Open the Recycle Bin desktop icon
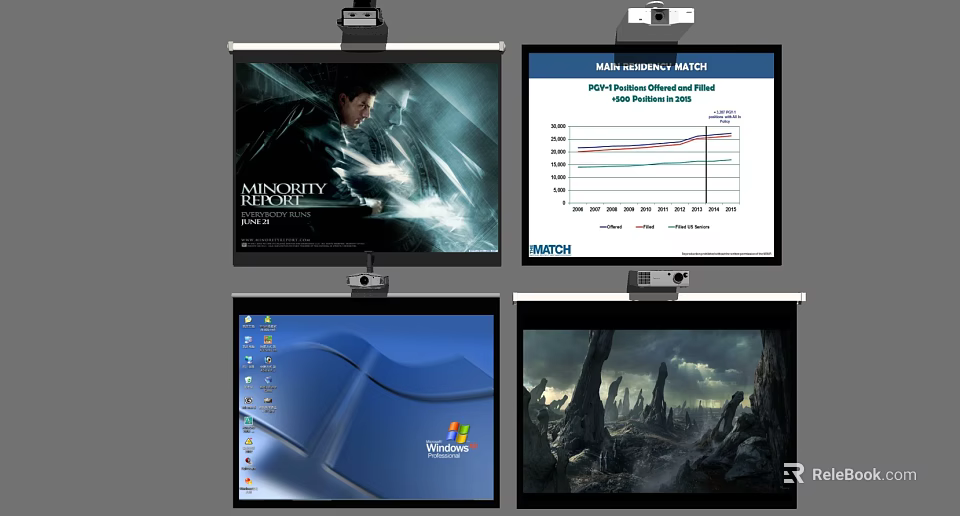 (x=249, y=380)
